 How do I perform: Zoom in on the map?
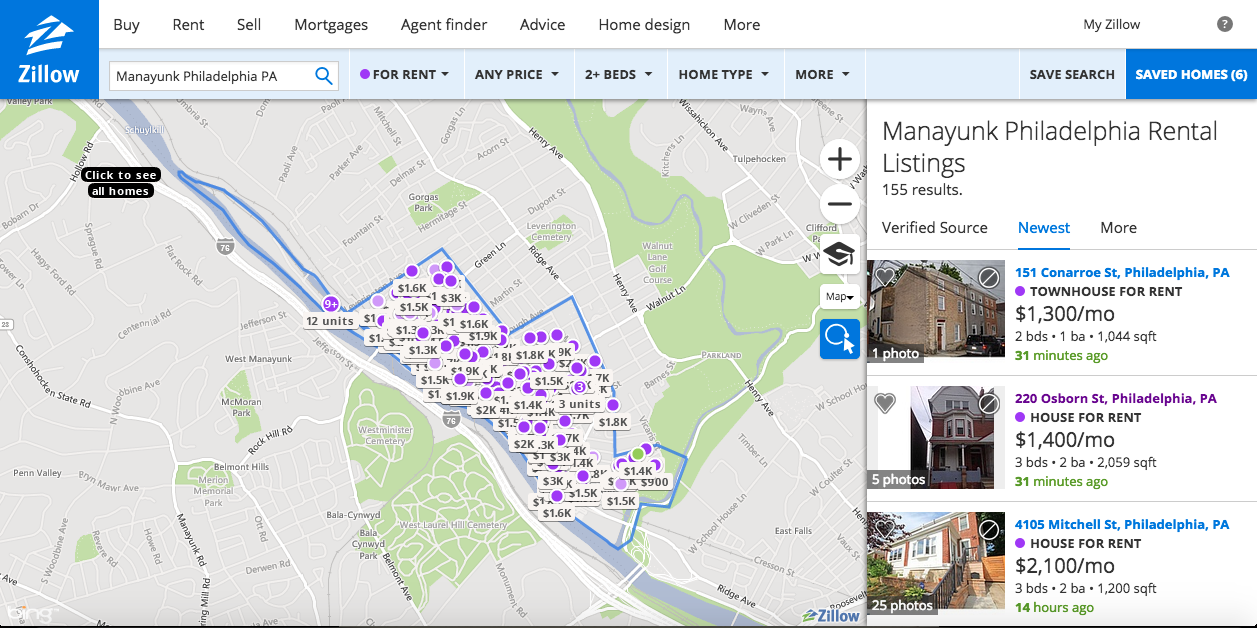tap(840, 159)
